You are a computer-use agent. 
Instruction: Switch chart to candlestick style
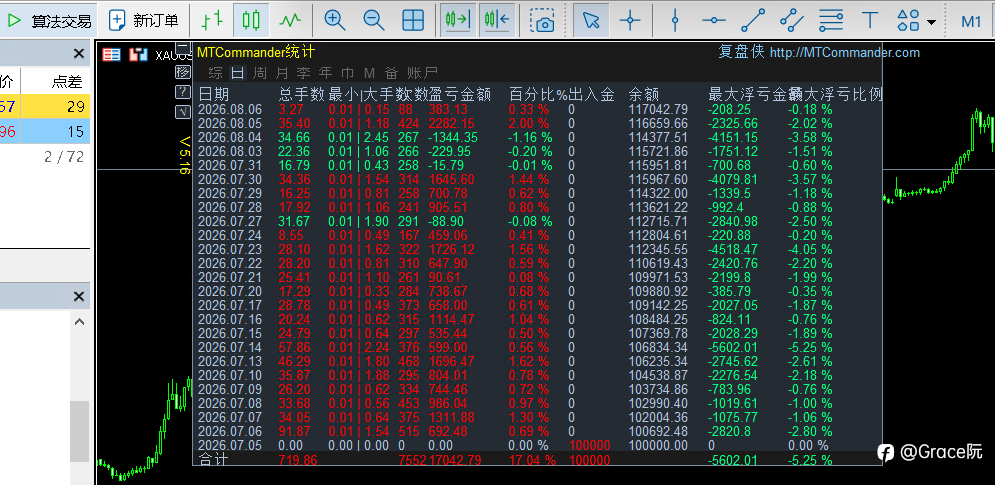(x=251, y=20)
